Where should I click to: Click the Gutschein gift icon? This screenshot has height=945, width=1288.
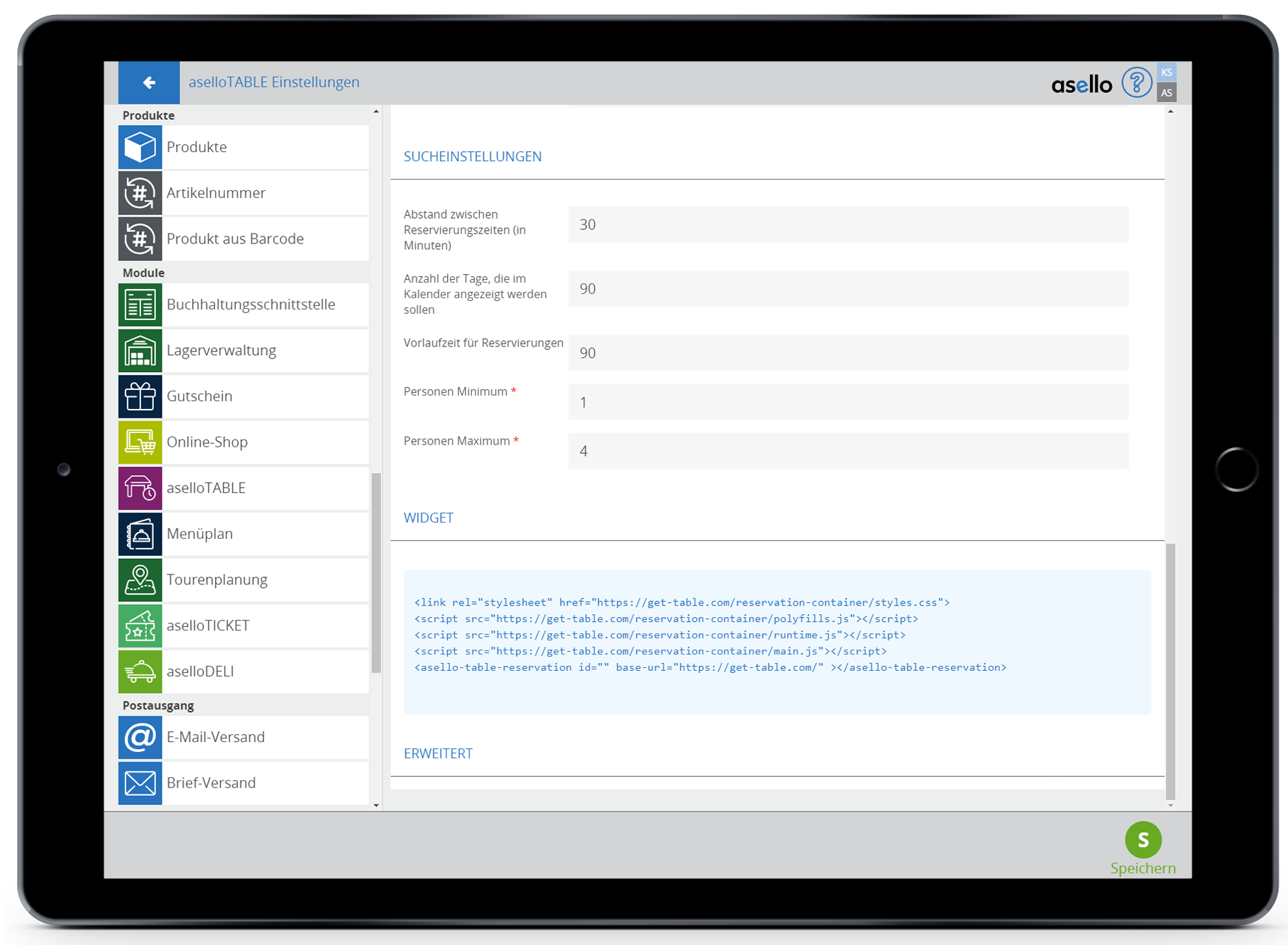140,396
